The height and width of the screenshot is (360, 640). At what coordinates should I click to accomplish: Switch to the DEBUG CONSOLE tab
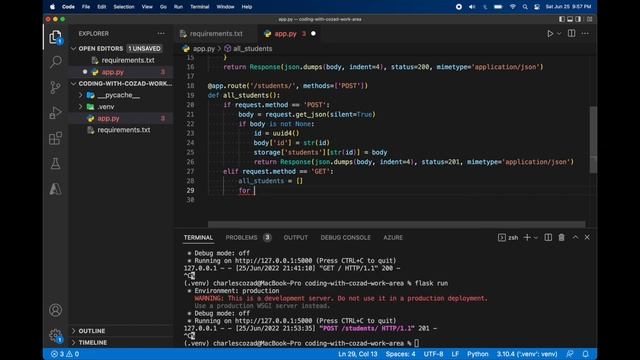click(x=345, y=238)
